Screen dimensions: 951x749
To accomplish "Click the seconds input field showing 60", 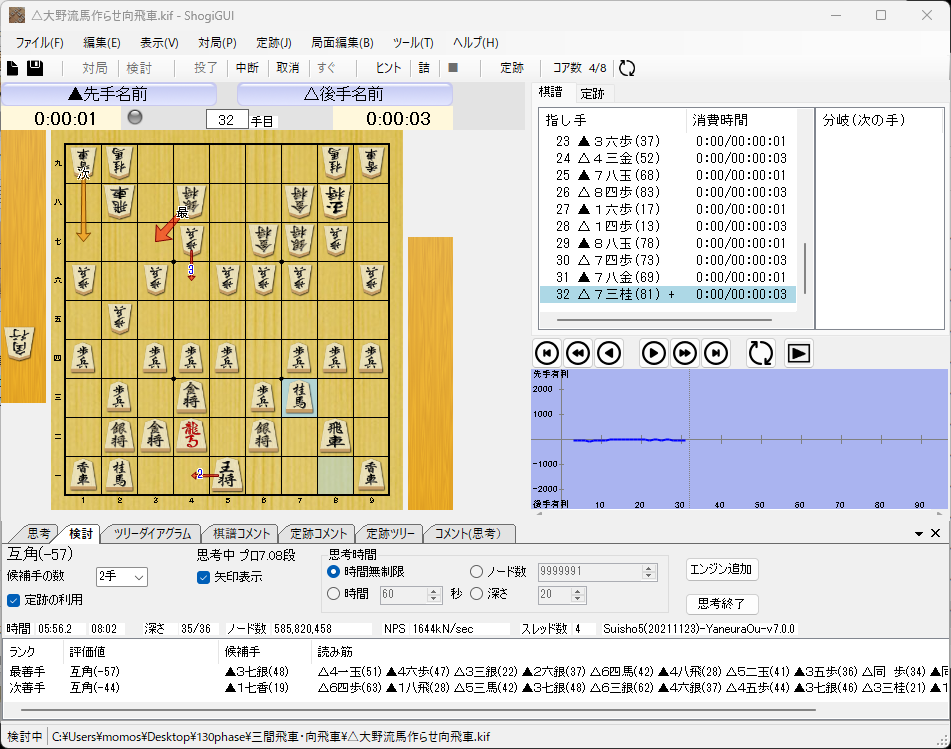I will (403, 594).
